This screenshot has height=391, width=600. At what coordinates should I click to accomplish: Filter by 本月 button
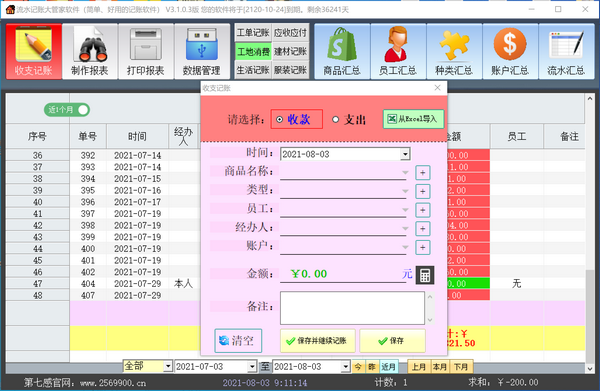[440, 367]
